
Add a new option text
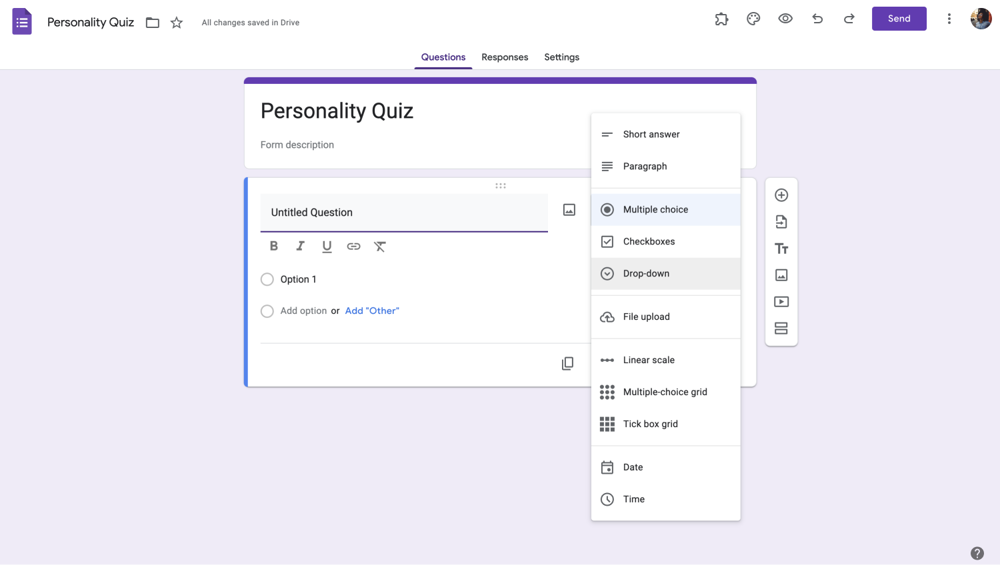304,311
